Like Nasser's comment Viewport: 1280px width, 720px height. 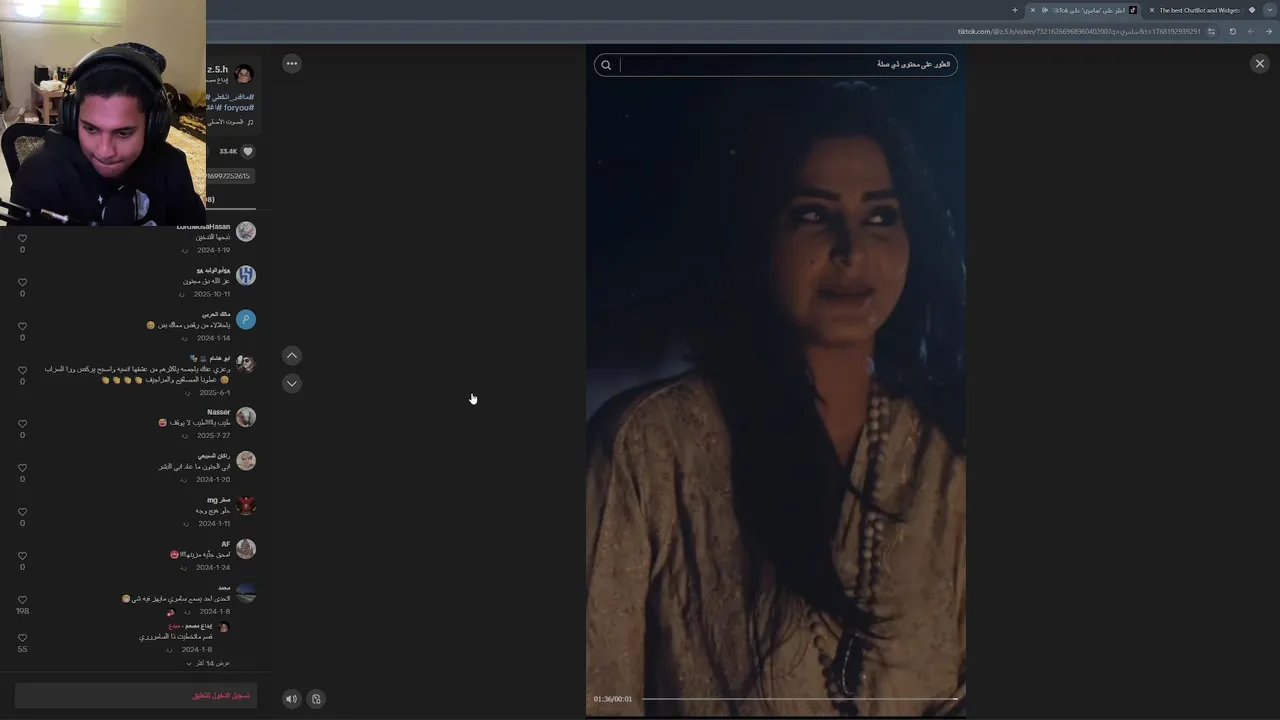point(22,423)
